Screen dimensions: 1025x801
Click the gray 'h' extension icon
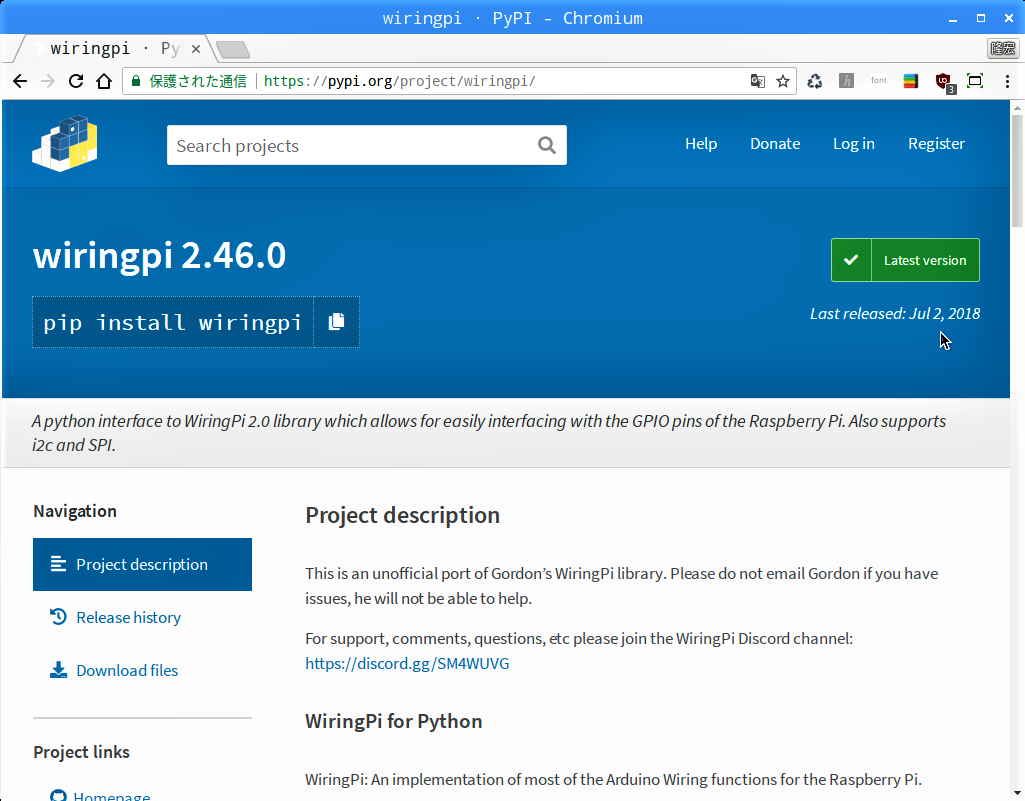[x=847, y=81]
